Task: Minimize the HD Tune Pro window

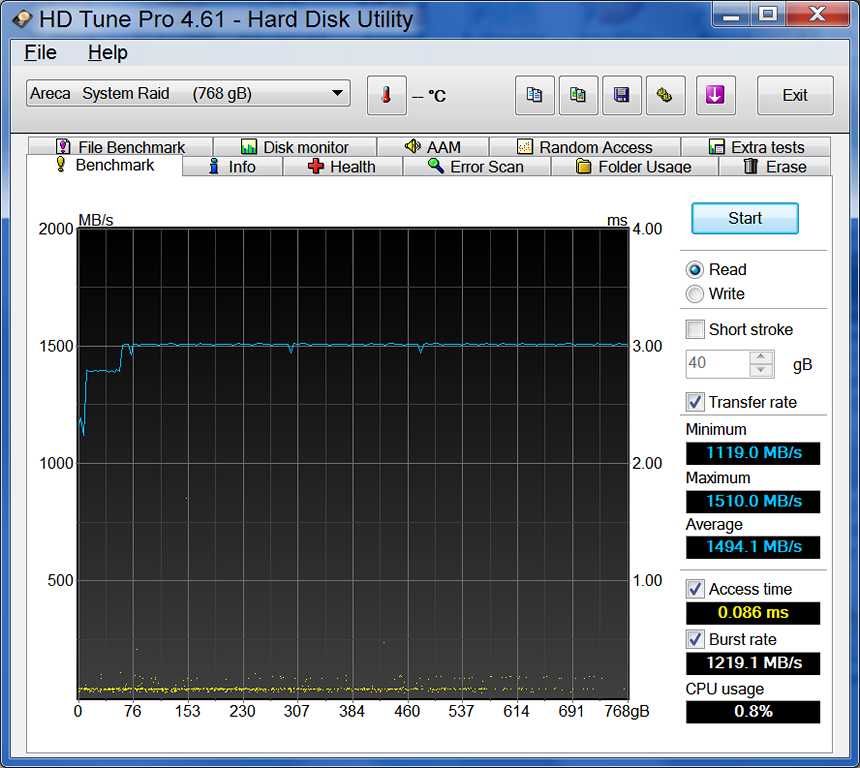Action: [731, 15]
